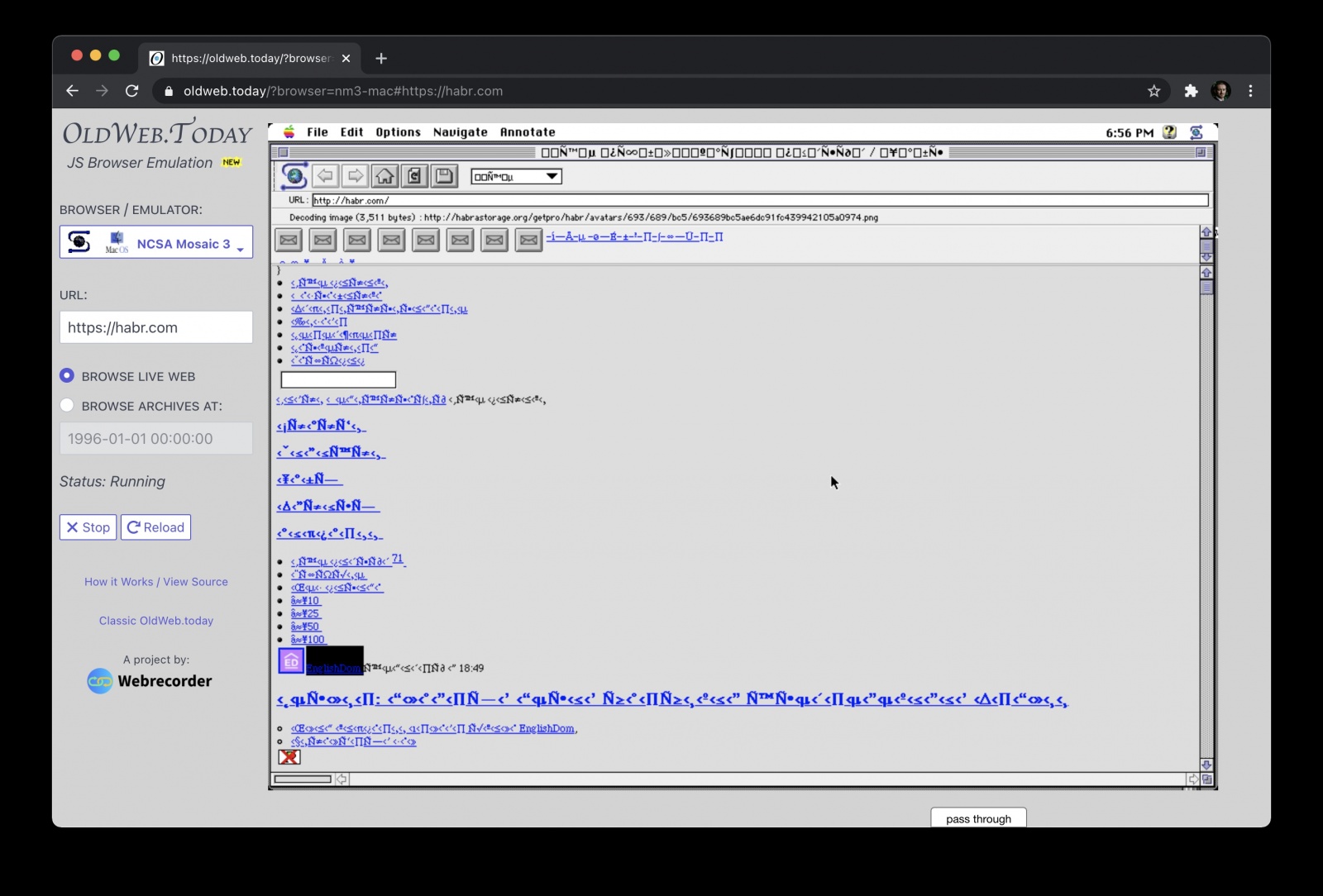This screenshot has width=1323, height=896.
Task: Open the Chrome extensions puzzle icon
Action: [x=1191, y=91]
